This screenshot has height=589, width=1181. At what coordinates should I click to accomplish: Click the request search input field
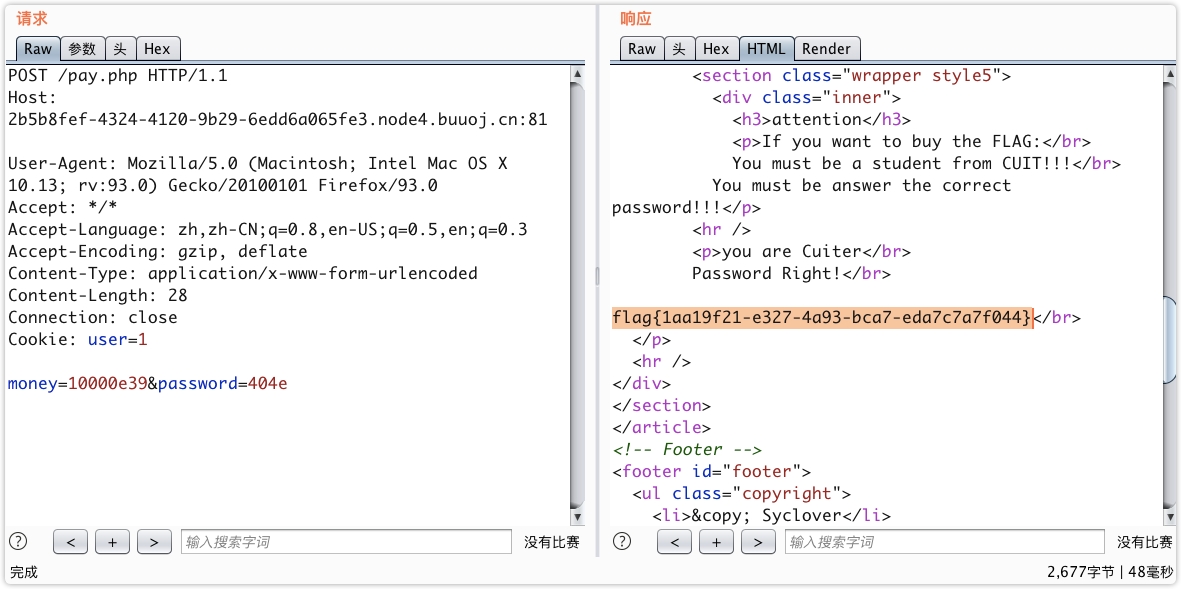click(346, 542)
